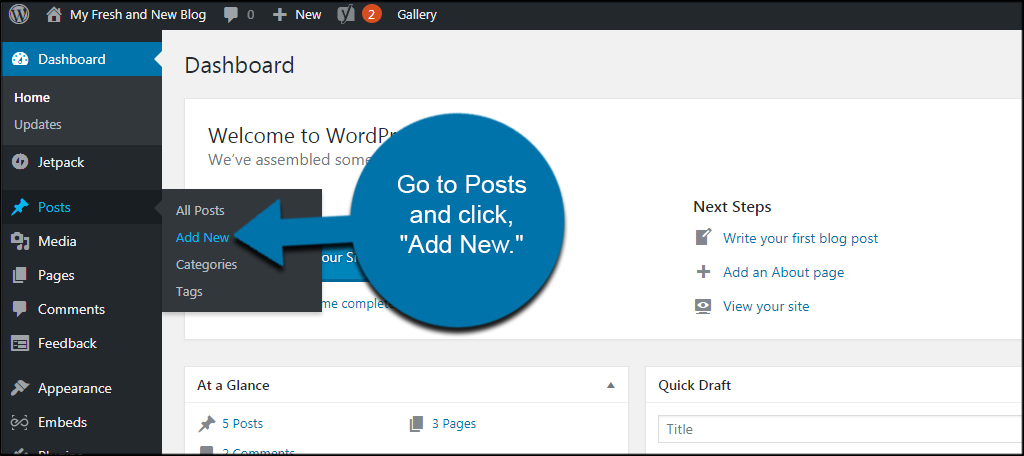The image size is (1024, 456).
Task: Open the Jetpack menu
Action: [61, 162]
